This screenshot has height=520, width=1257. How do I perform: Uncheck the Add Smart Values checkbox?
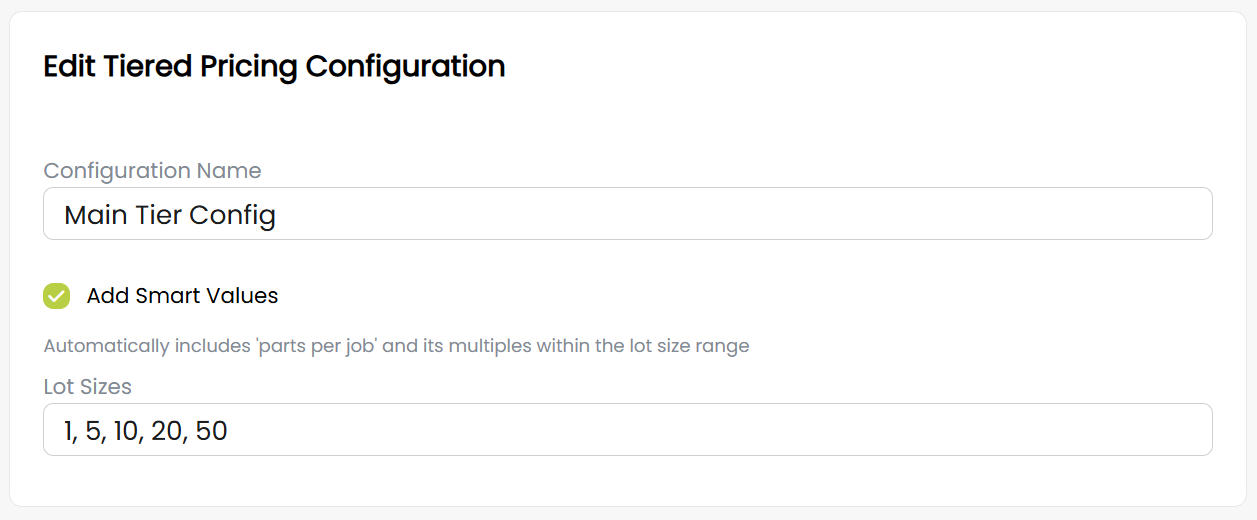click(57, 296)
